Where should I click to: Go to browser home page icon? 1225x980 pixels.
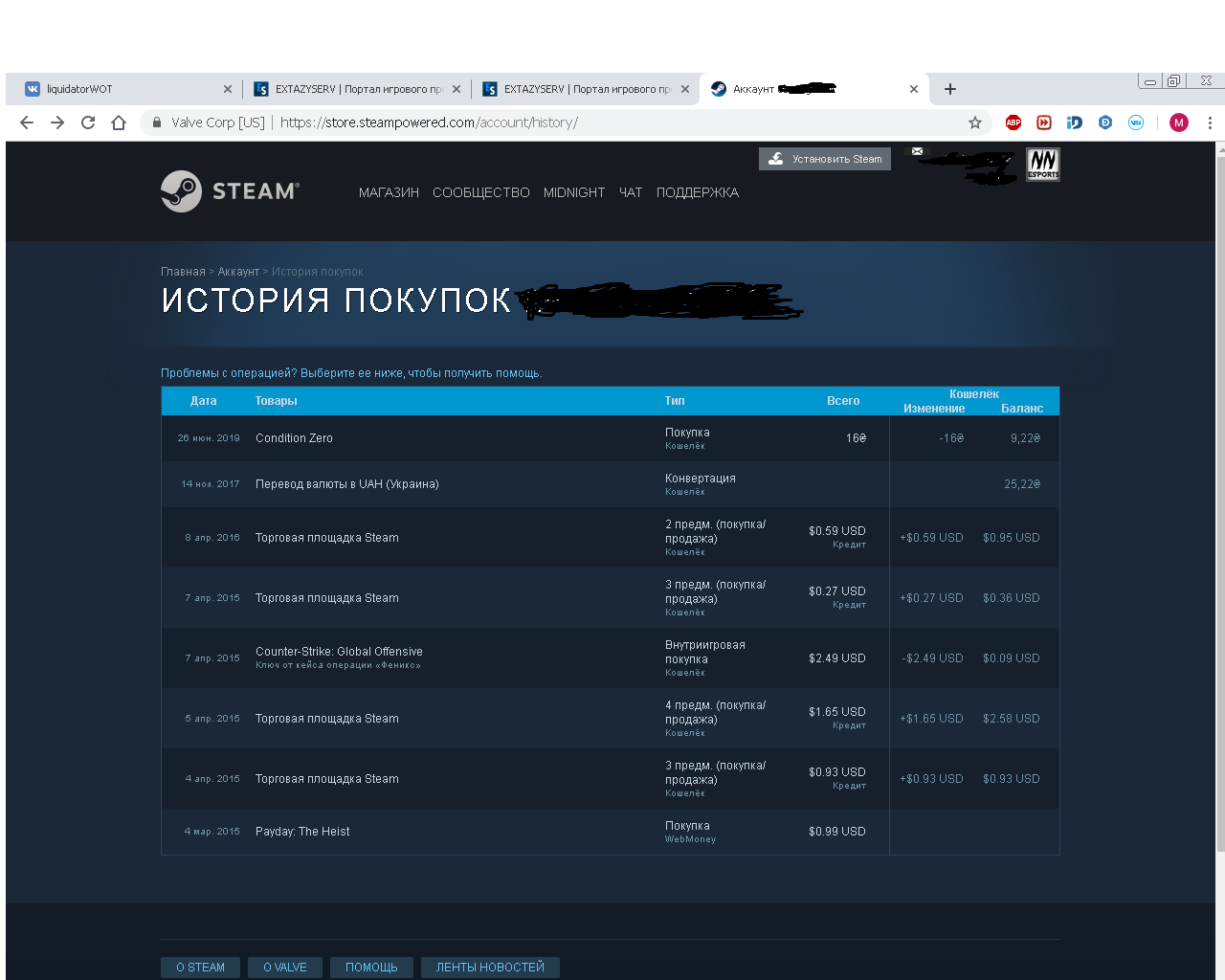click(x=119, y=122)
